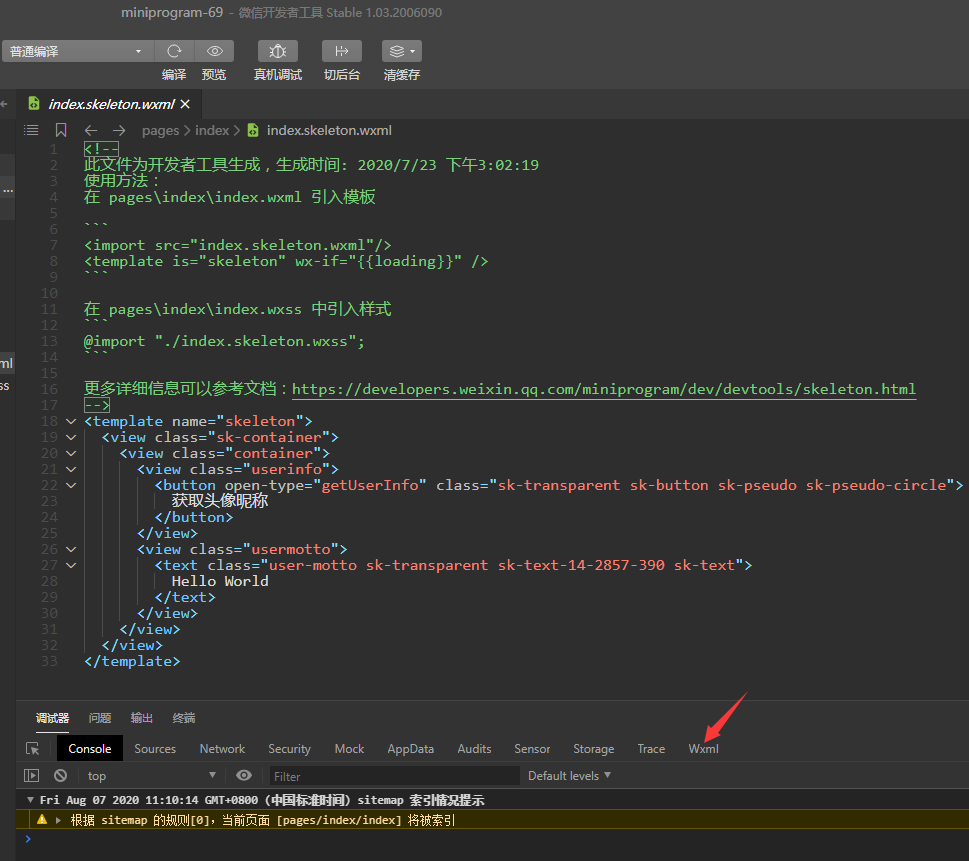The width and height of the screenshot is (969, 861).
Task: Toggle the console sidebar panel icon
Action: (x=32, y=776)
